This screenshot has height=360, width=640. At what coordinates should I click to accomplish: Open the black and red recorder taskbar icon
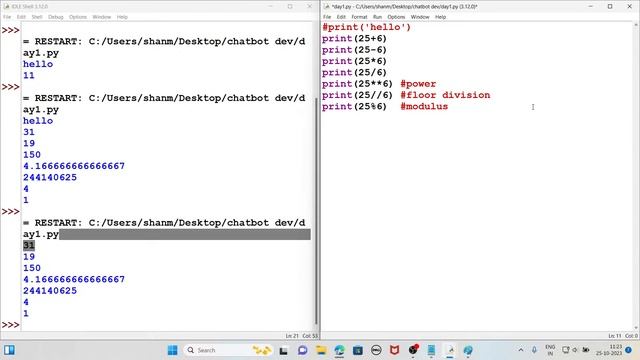click(413, 350)
